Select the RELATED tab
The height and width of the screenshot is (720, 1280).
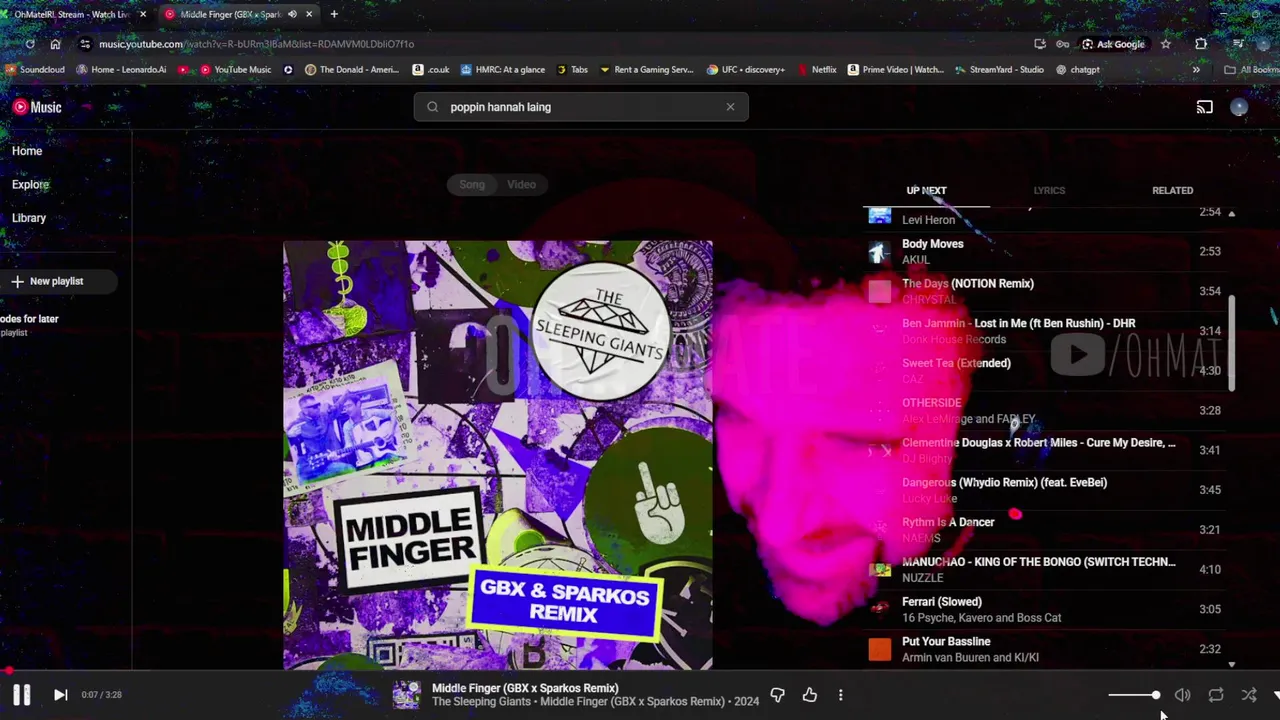point(1172,190)
